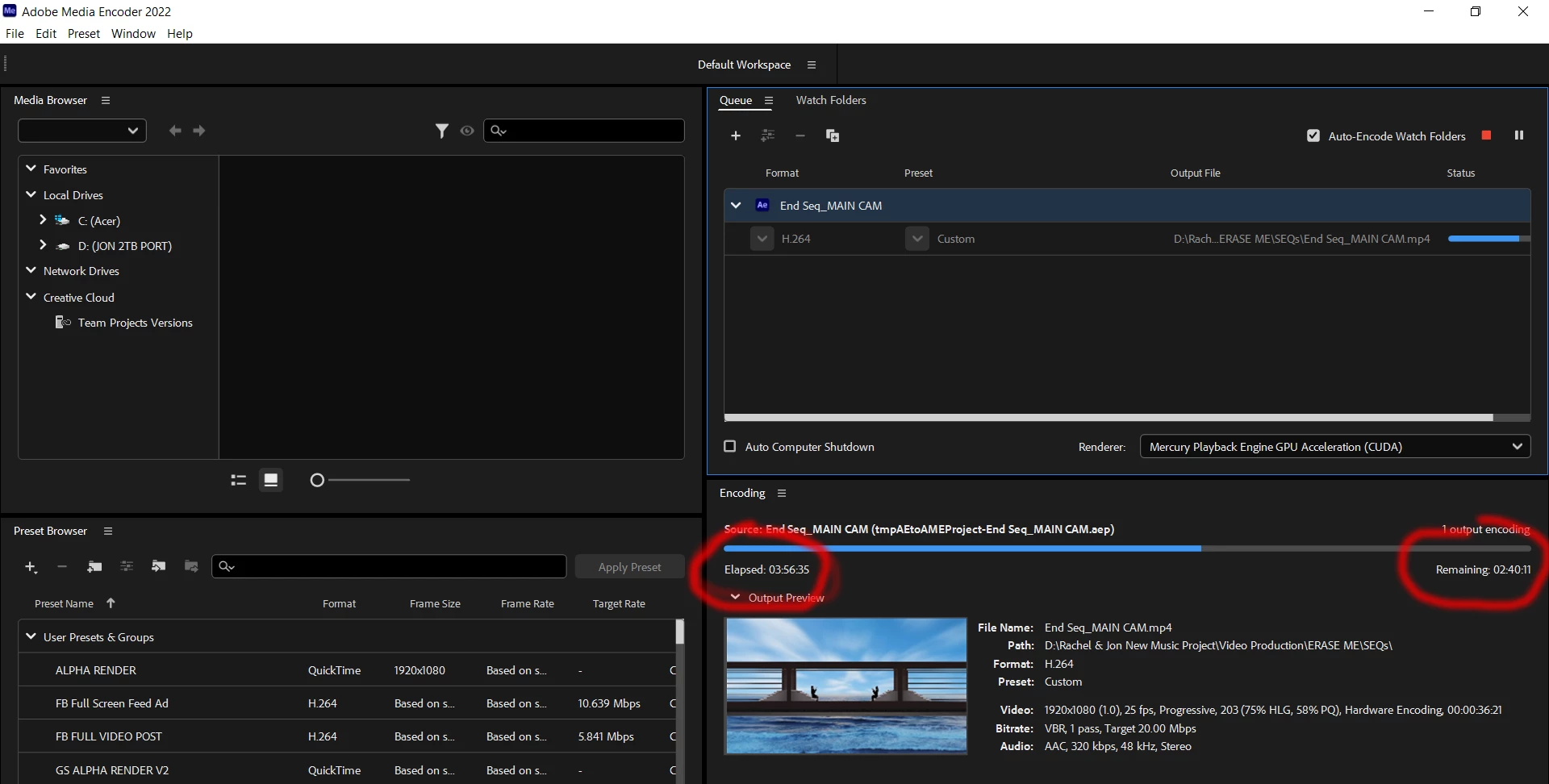
Task: Click the Media Browser search field
Action: coord(584,131)
